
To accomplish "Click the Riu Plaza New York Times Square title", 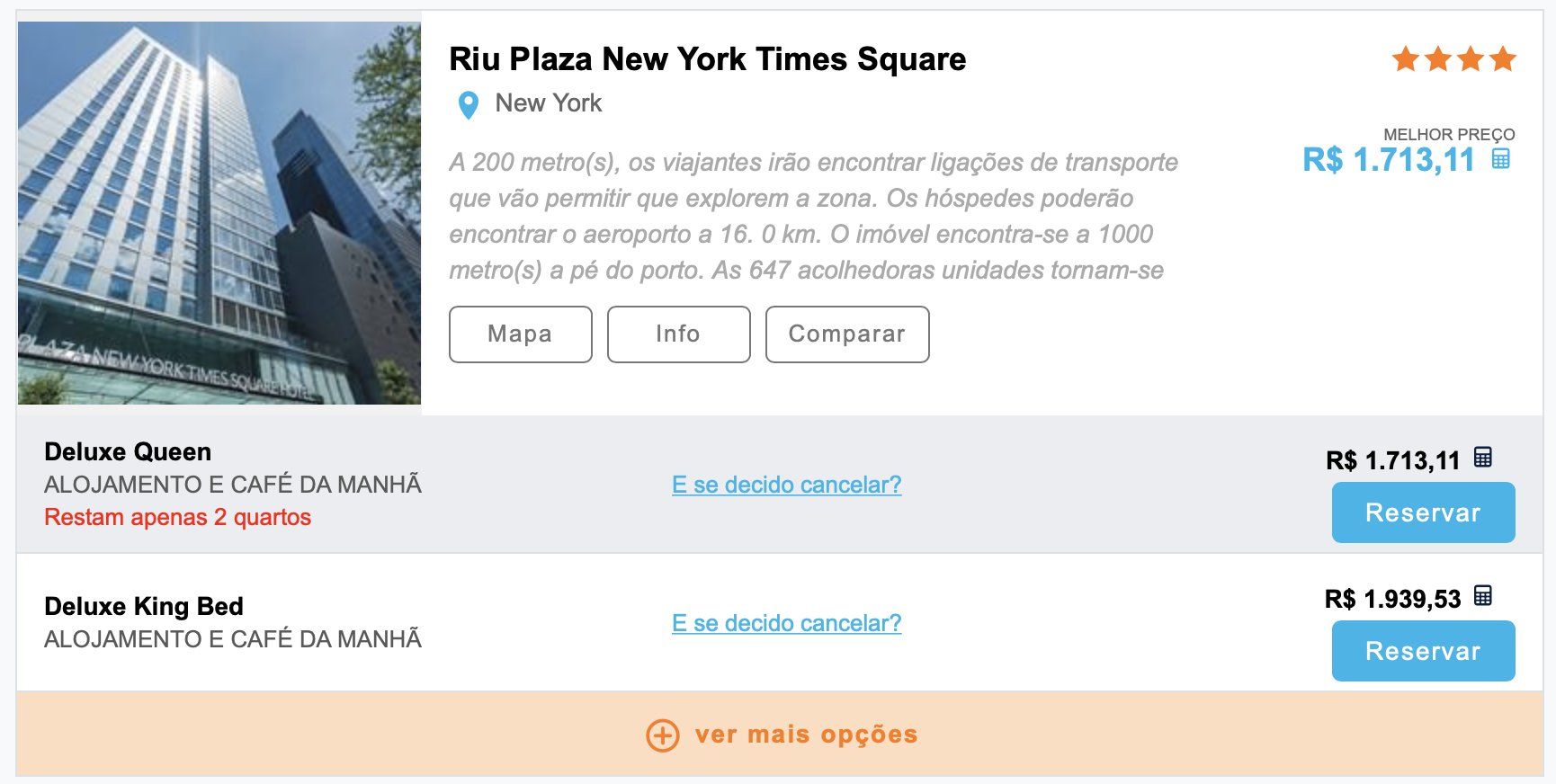I will (707, 59).
